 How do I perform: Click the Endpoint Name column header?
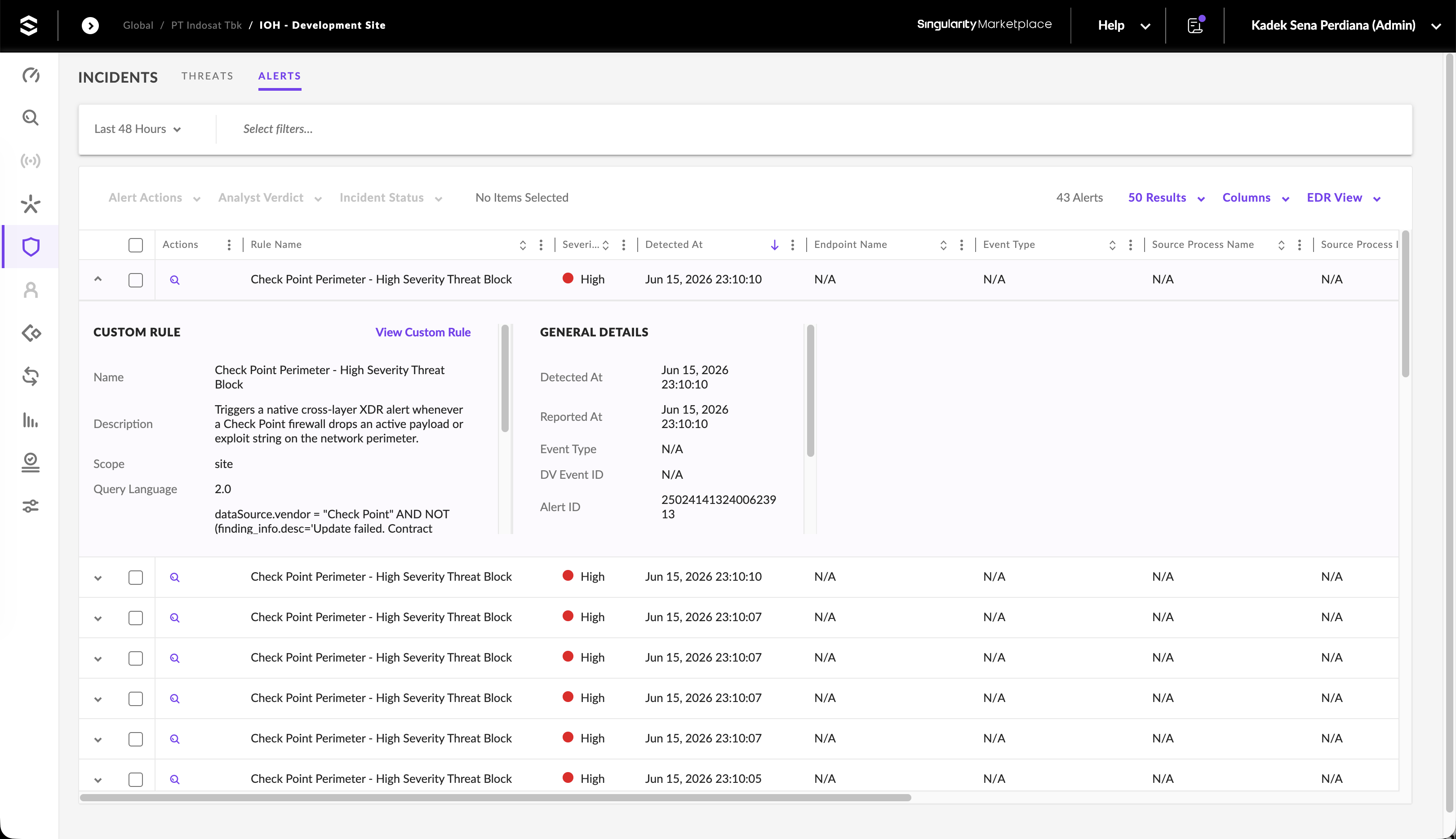(x=850, y=245)
